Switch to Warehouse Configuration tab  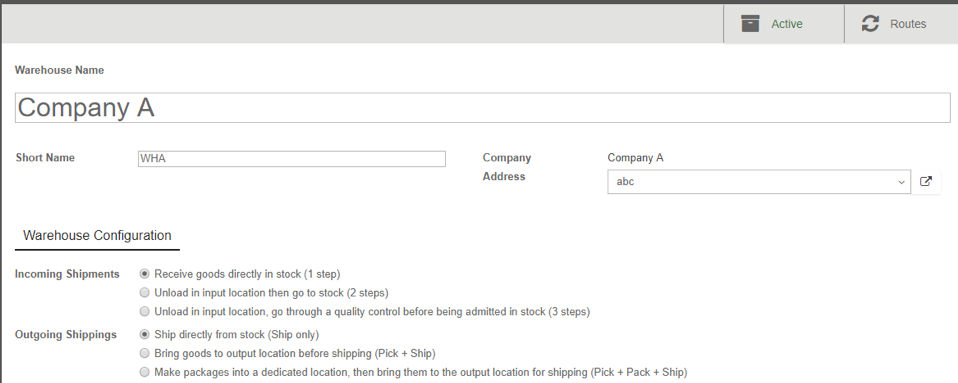(97, 236)
